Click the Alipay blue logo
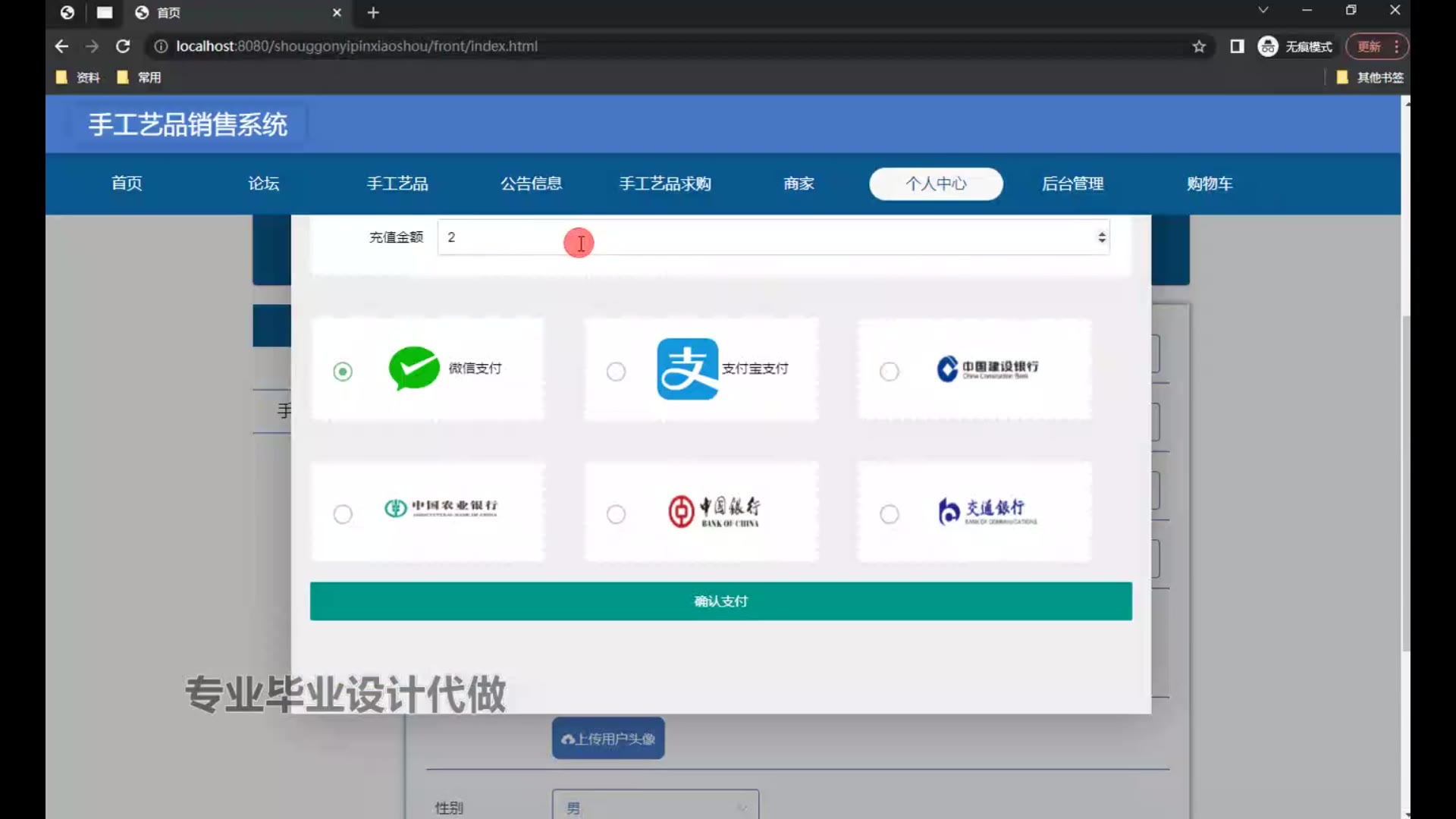 tap(687, 369)
